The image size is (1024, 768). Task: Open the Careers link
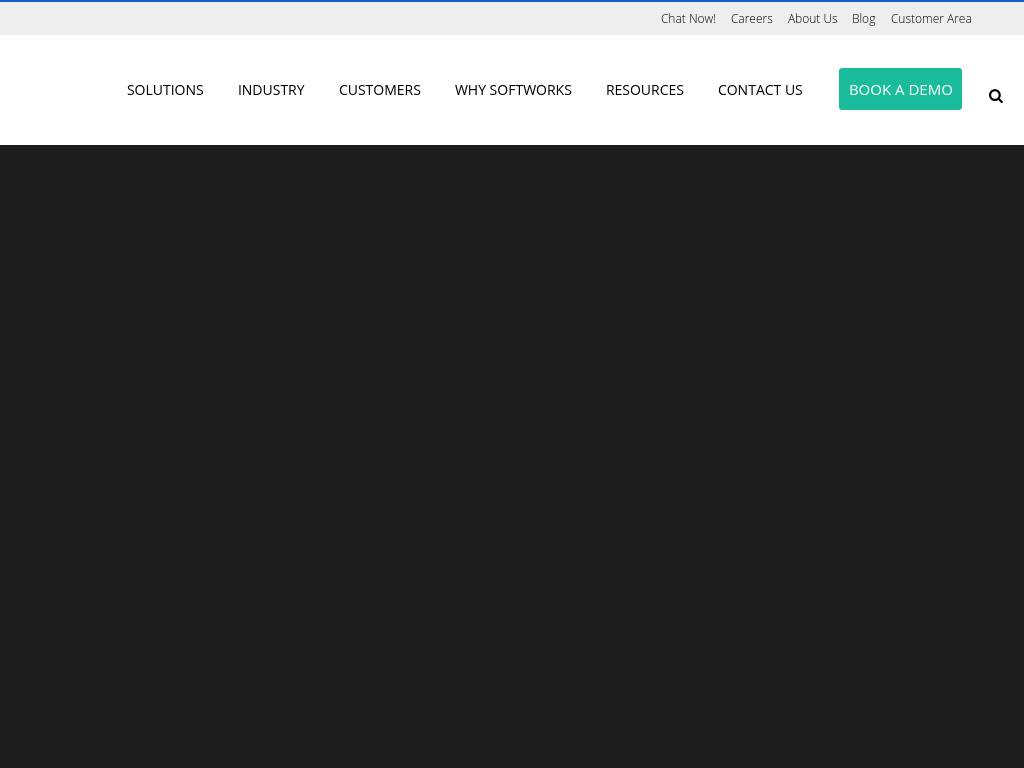(x=751, y=19)
